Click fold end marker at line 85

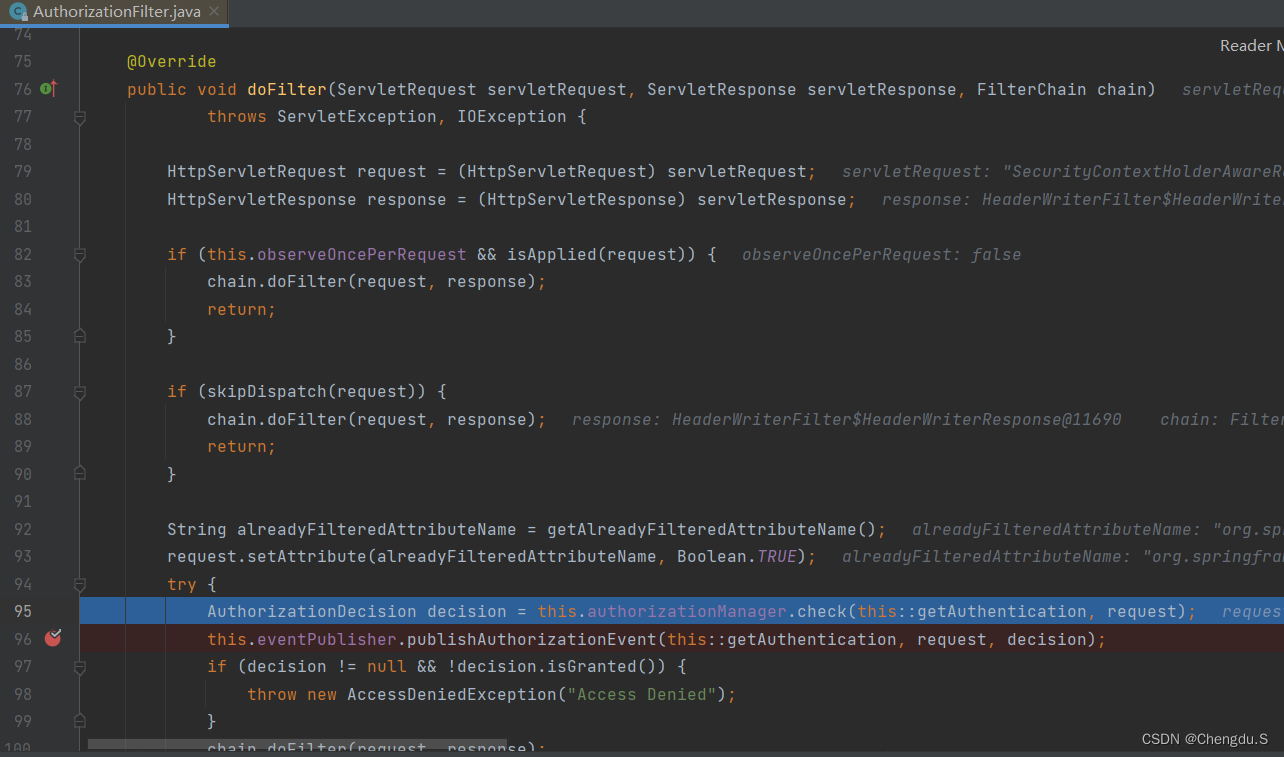pos(80,337)
